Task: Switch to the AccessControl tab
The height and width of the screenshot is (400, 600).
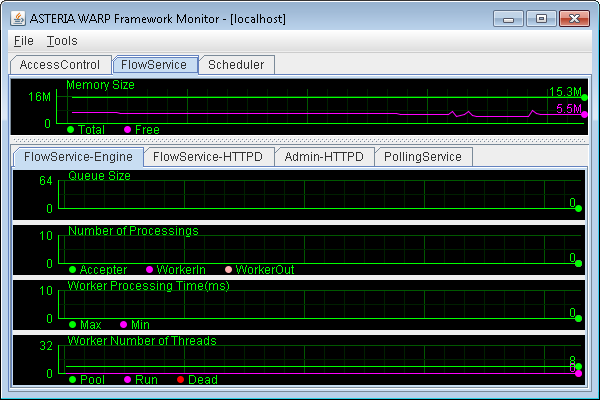Action: [60, 65]
